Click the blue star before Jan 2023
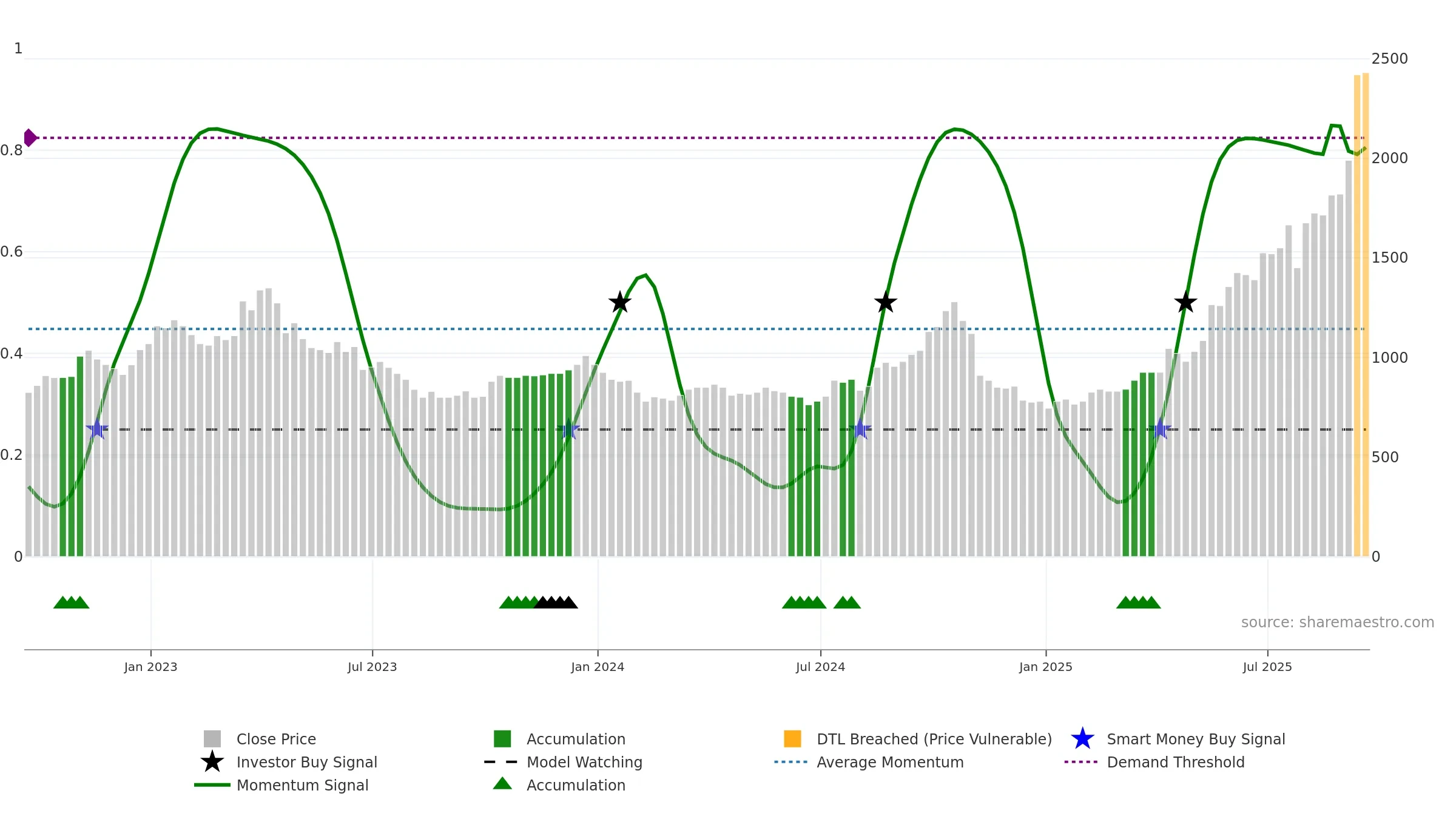 97,430
